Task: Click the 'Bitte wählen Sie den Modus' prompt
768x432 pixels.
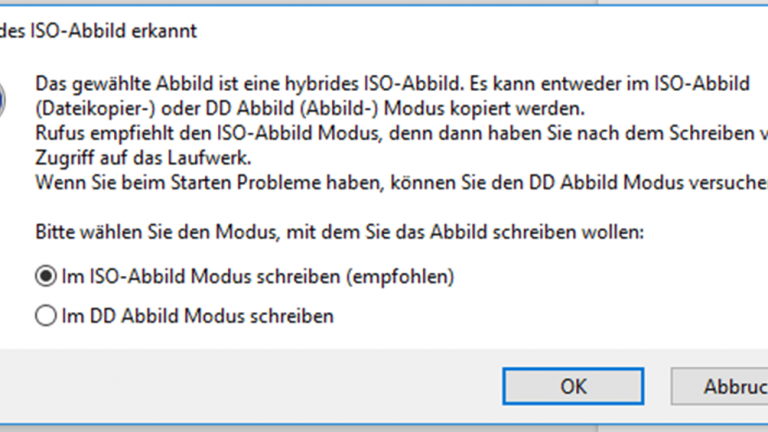Action: tap(340, 232)
